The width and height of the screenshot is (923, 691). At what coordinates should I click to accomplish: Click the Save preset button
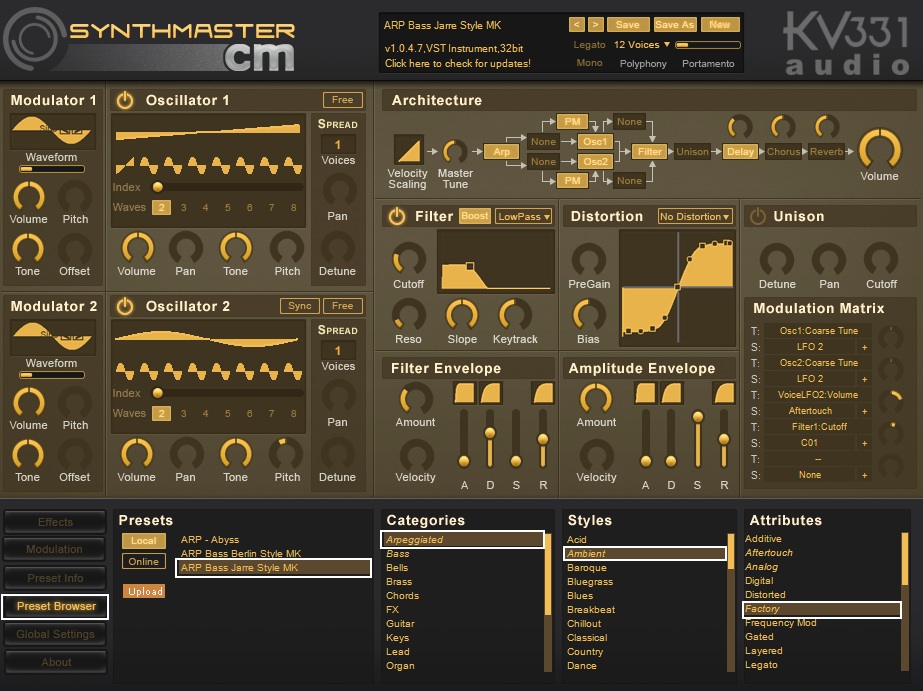pos(627,25)
